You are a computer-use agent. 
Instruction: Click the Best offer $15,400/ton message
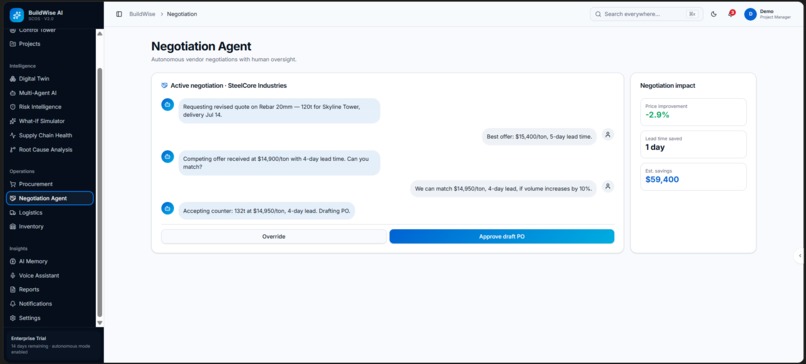[x=539, y=137]
